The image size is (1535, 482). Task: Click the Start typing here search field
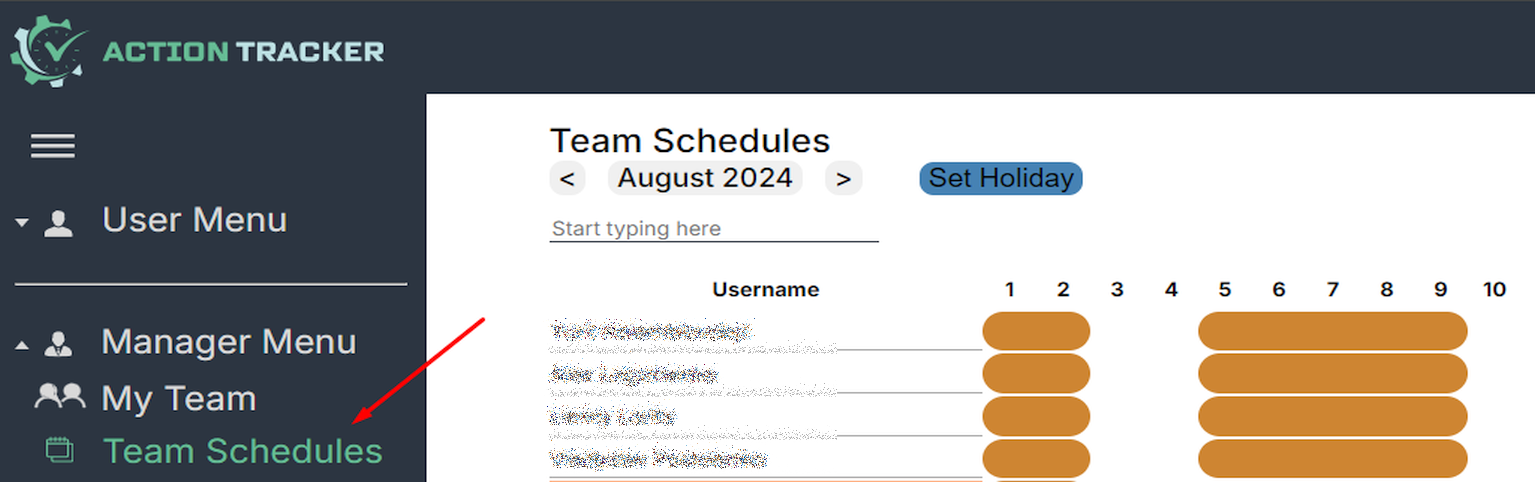[x=714, y=229]
